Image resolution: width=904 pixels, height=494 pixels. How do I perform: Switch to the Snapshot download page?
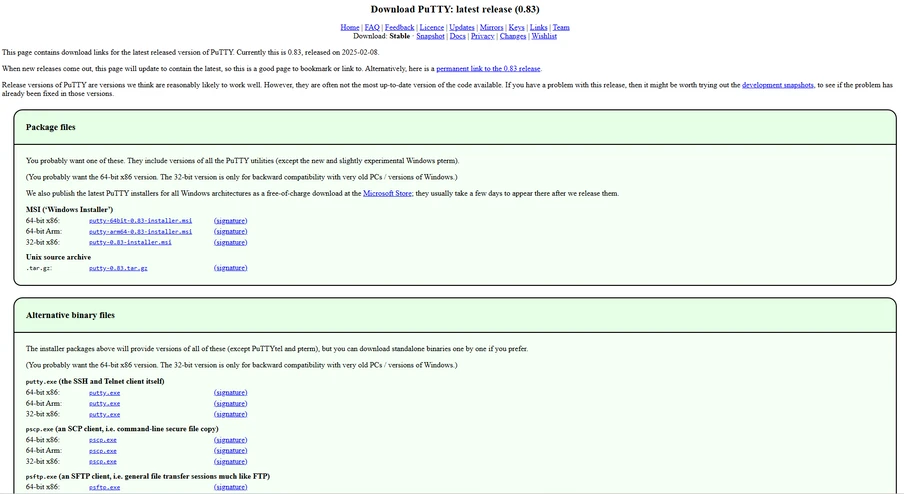[430, 36]
